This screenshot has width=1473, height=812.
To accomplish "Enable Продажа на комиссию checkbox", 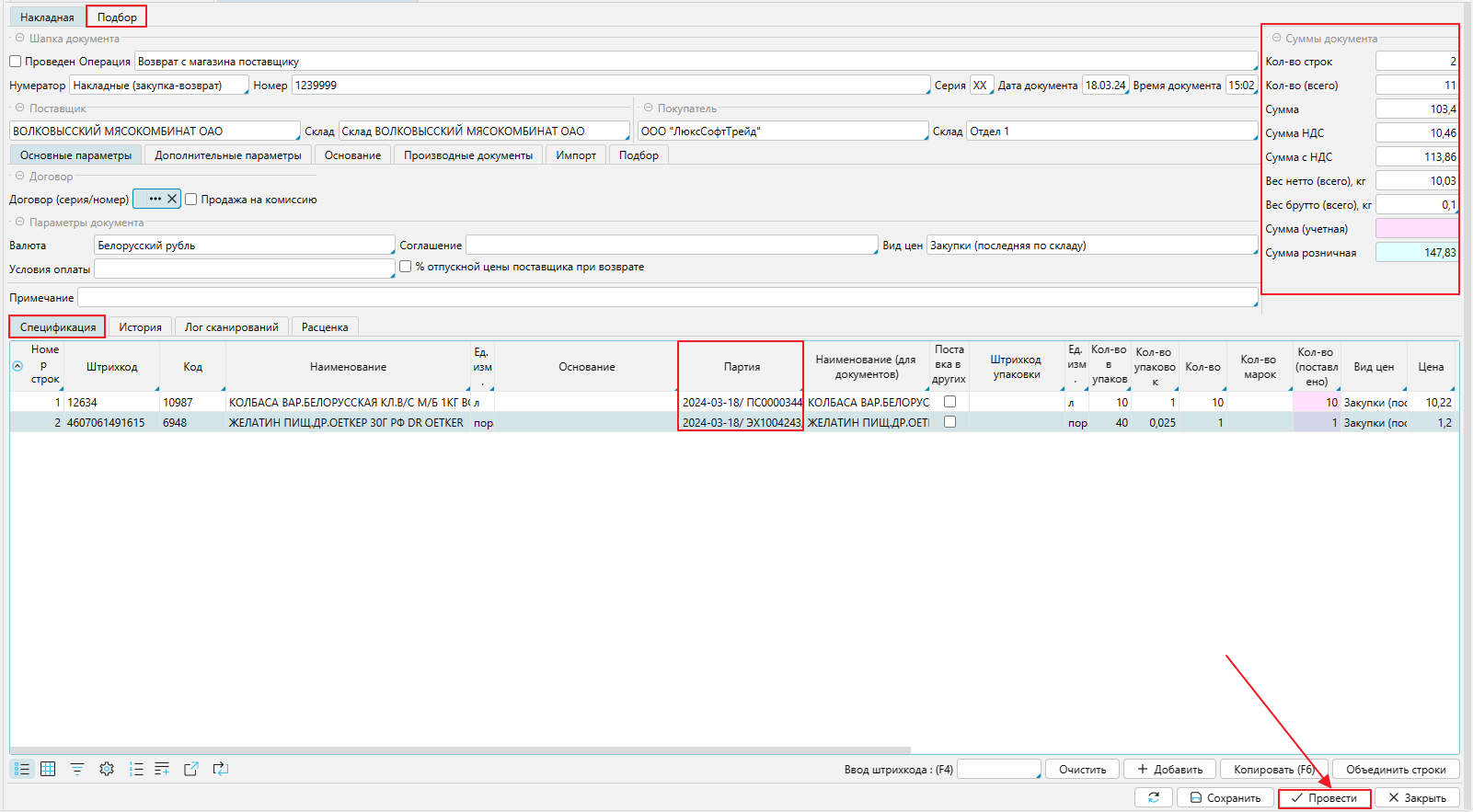I will 191,199.
